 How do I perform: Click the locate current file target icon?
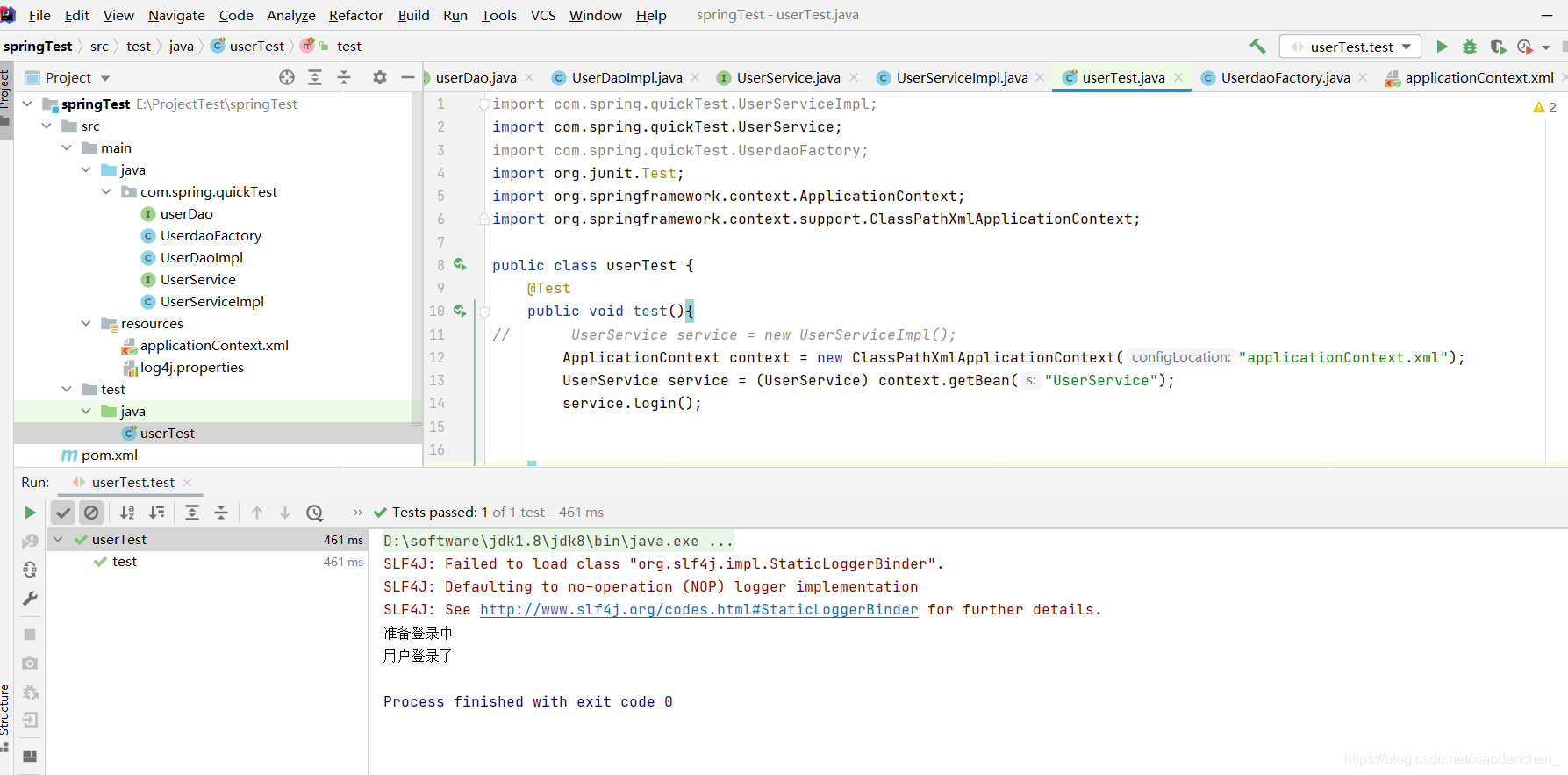click(287, 77)
